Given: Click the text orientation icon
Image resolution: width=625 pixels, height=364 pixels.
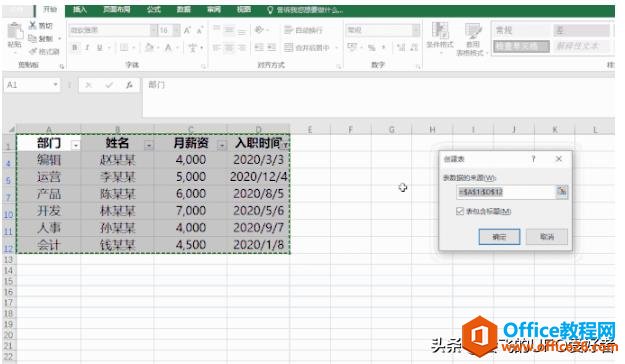Looking at the screenshot, I should pyautogui.click(x=259, y=30).
